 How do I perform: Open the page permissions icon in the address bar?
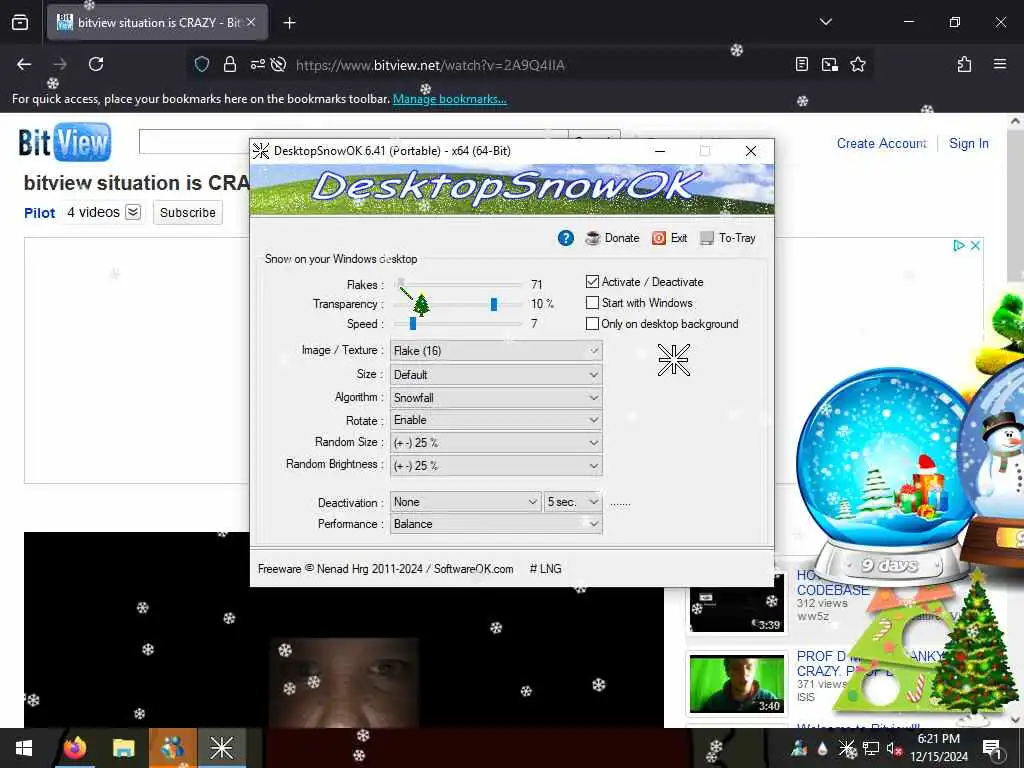257,64
